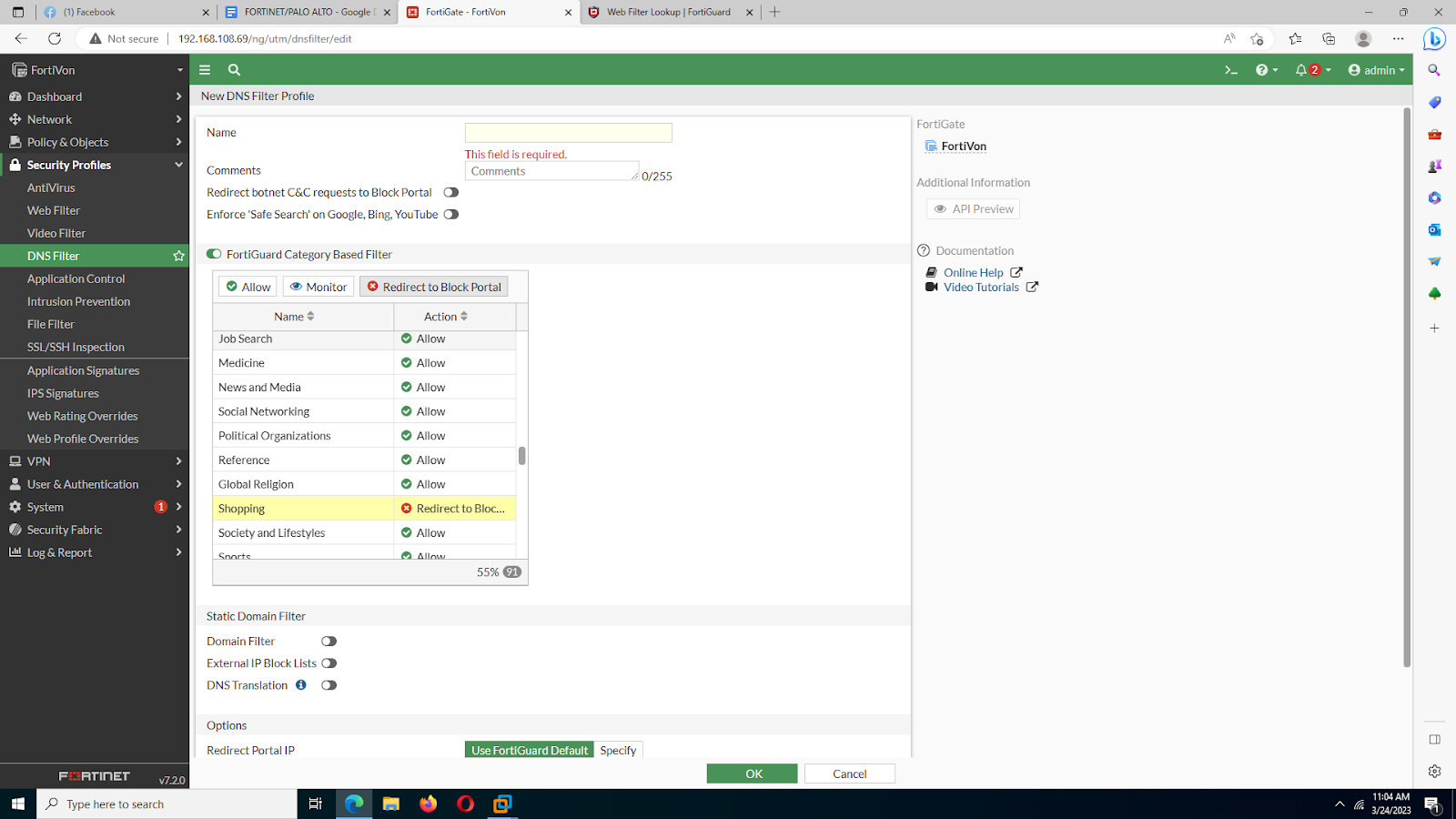Expand the VPN menu
This screenshot has width=1456, height=819.
coord(95,461)
